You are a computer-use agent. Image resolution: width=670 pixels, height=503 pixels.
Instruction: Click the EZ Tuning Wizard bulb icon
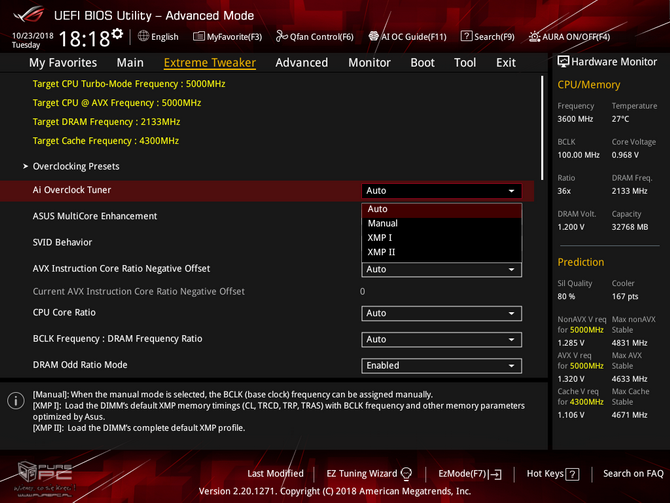(406, 474)
